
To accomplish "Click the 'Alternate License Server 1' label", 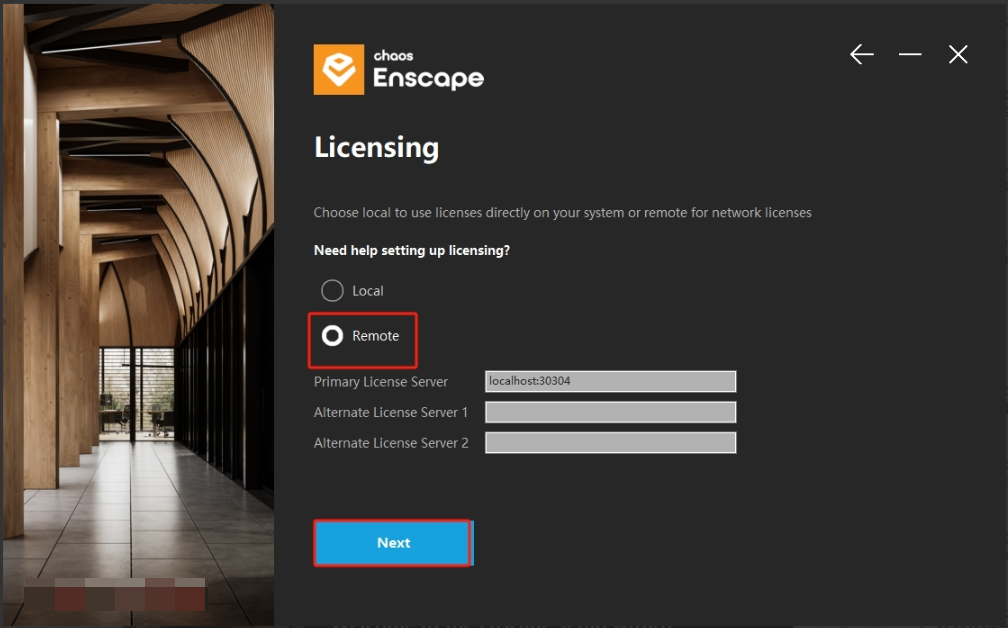I will [391, 412].
